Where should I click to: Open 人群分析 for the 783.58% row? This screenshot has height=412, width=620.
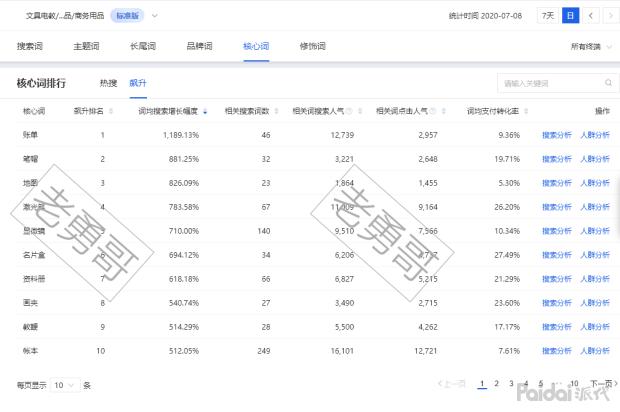(x=595, y=207)
